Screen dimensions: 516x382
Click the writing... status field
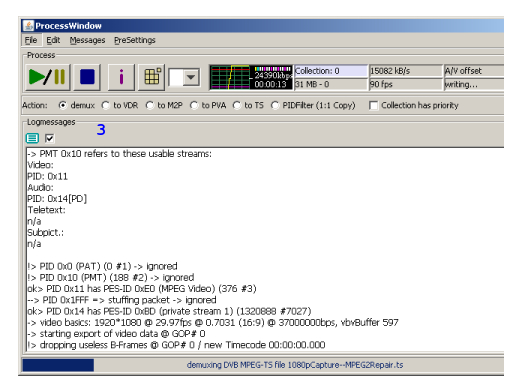473,84
